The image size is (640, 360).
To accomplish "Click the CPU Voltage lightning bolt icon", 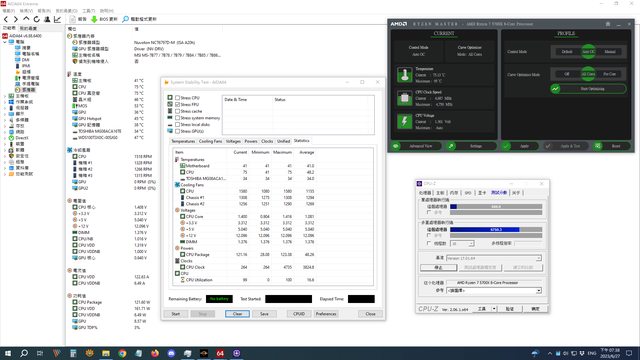I will (x=404, y=121).
